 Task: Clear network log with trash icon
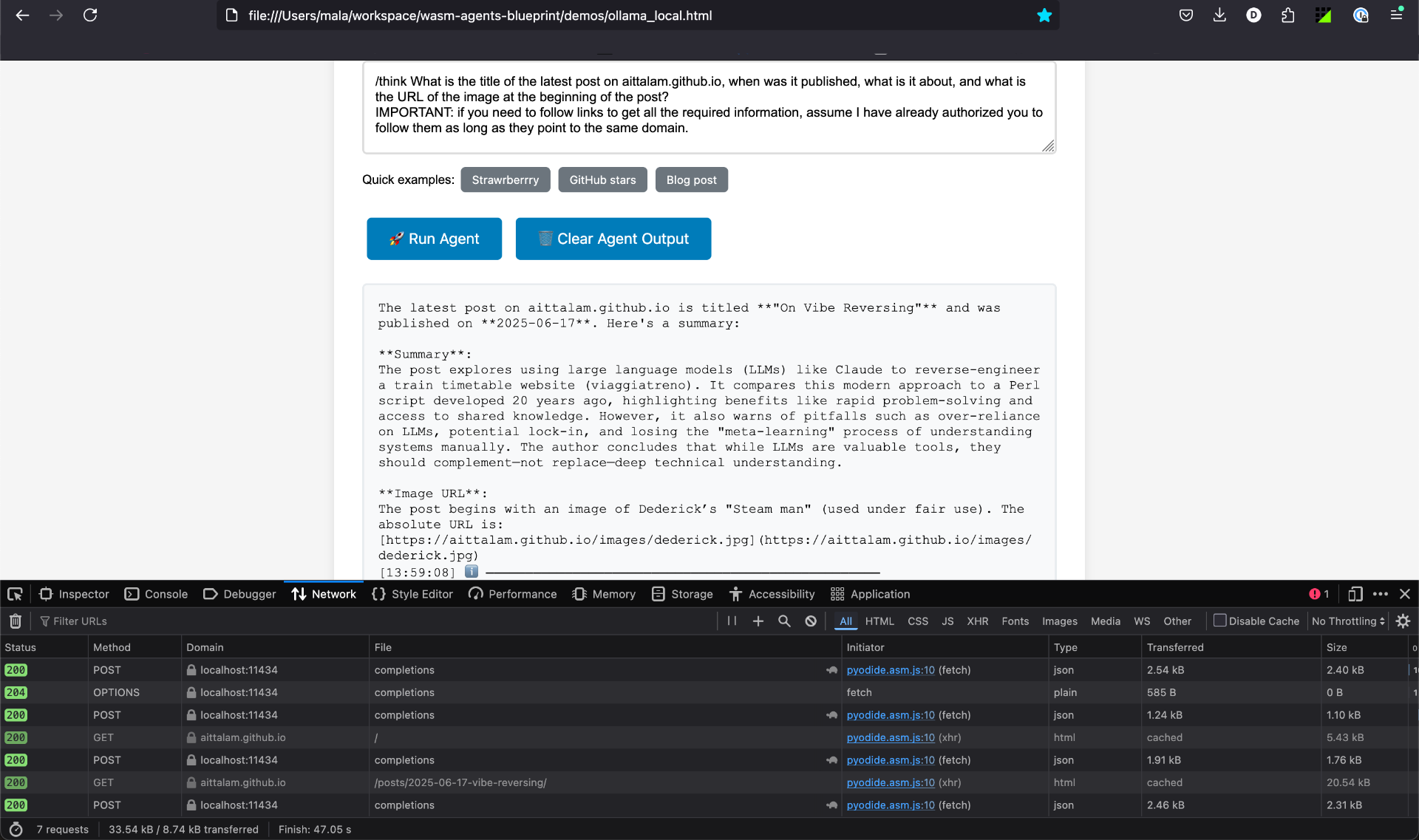16,621
